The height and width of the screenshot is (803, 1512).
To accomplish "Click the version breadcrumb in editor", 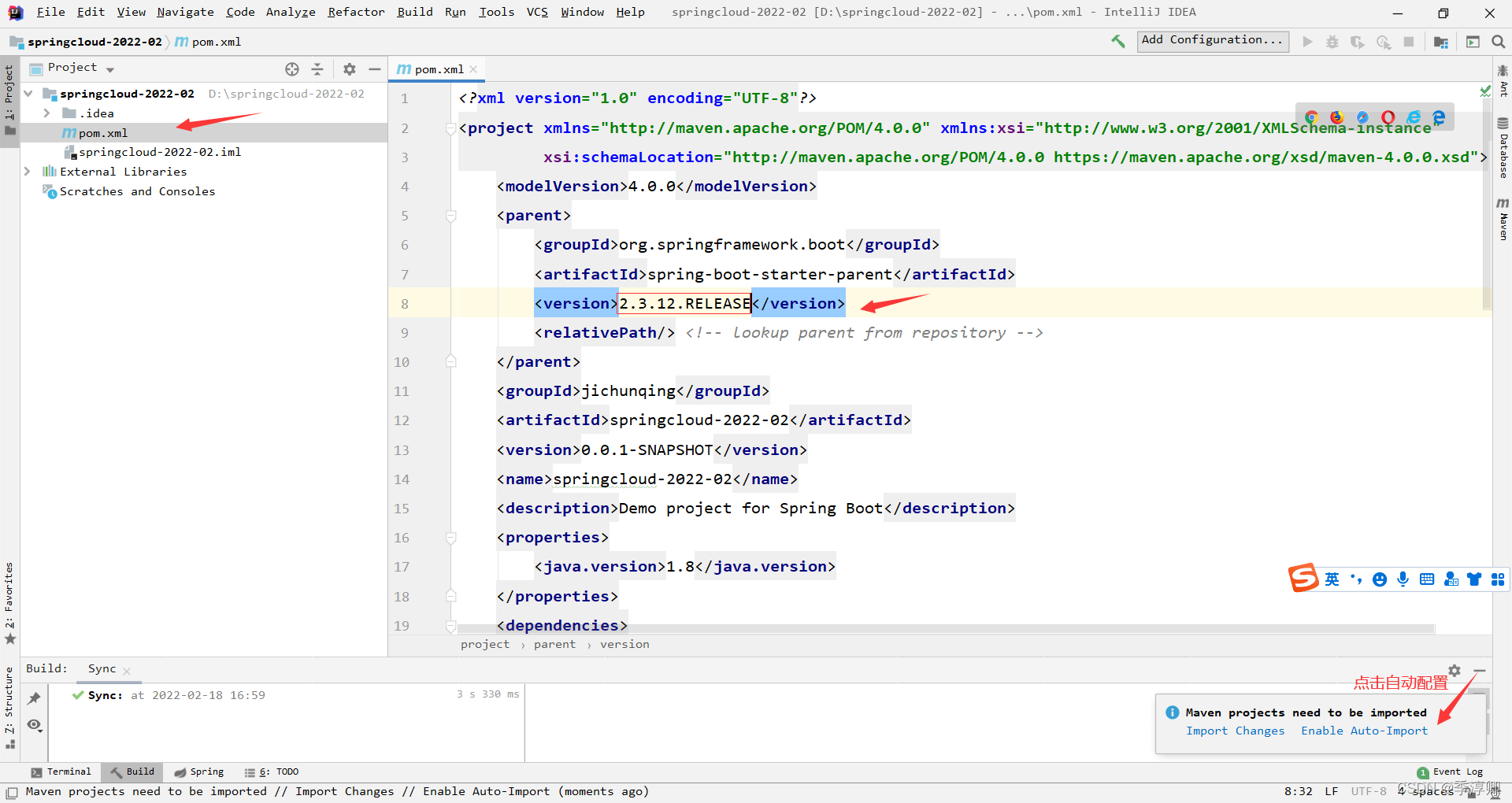I will (x=624, y=645).
